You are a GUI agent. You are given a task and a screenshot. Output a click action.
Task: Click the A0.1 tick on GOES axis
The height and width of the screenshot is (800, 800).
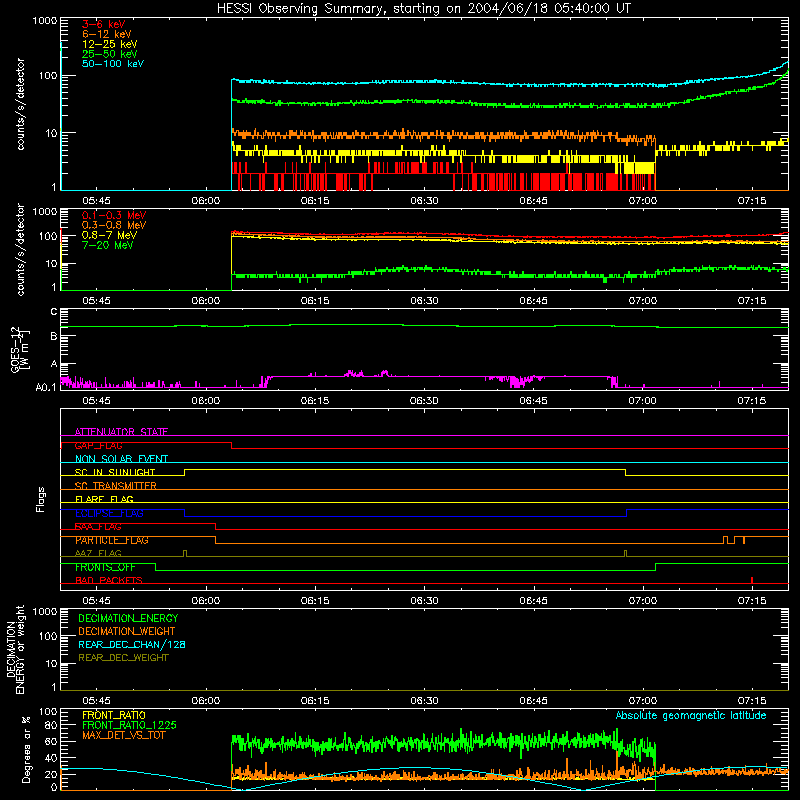pyautogui.click(x=46, y=387)
